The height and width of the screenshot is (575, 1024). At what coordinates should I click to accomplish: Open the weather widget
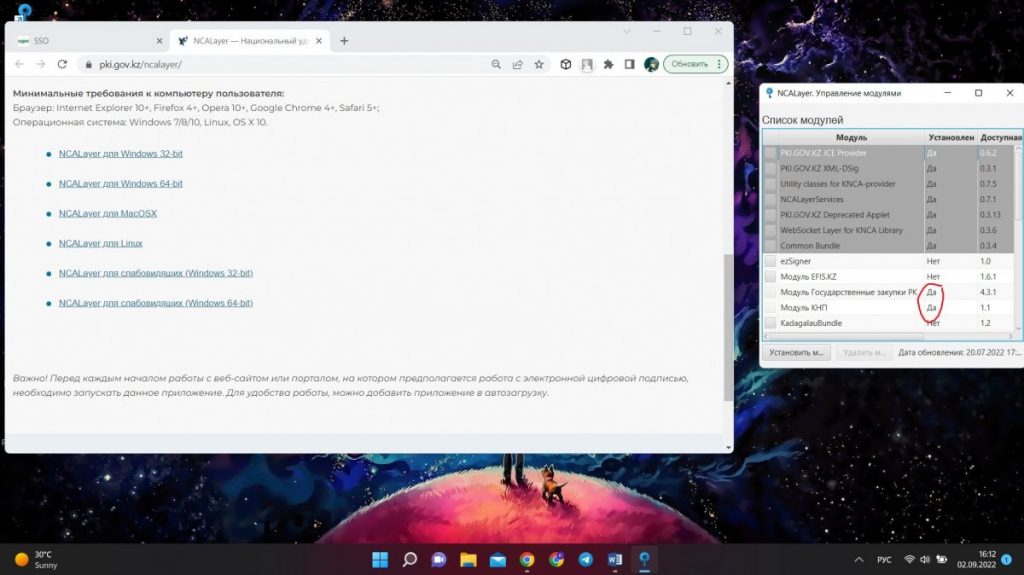(37, 559)
